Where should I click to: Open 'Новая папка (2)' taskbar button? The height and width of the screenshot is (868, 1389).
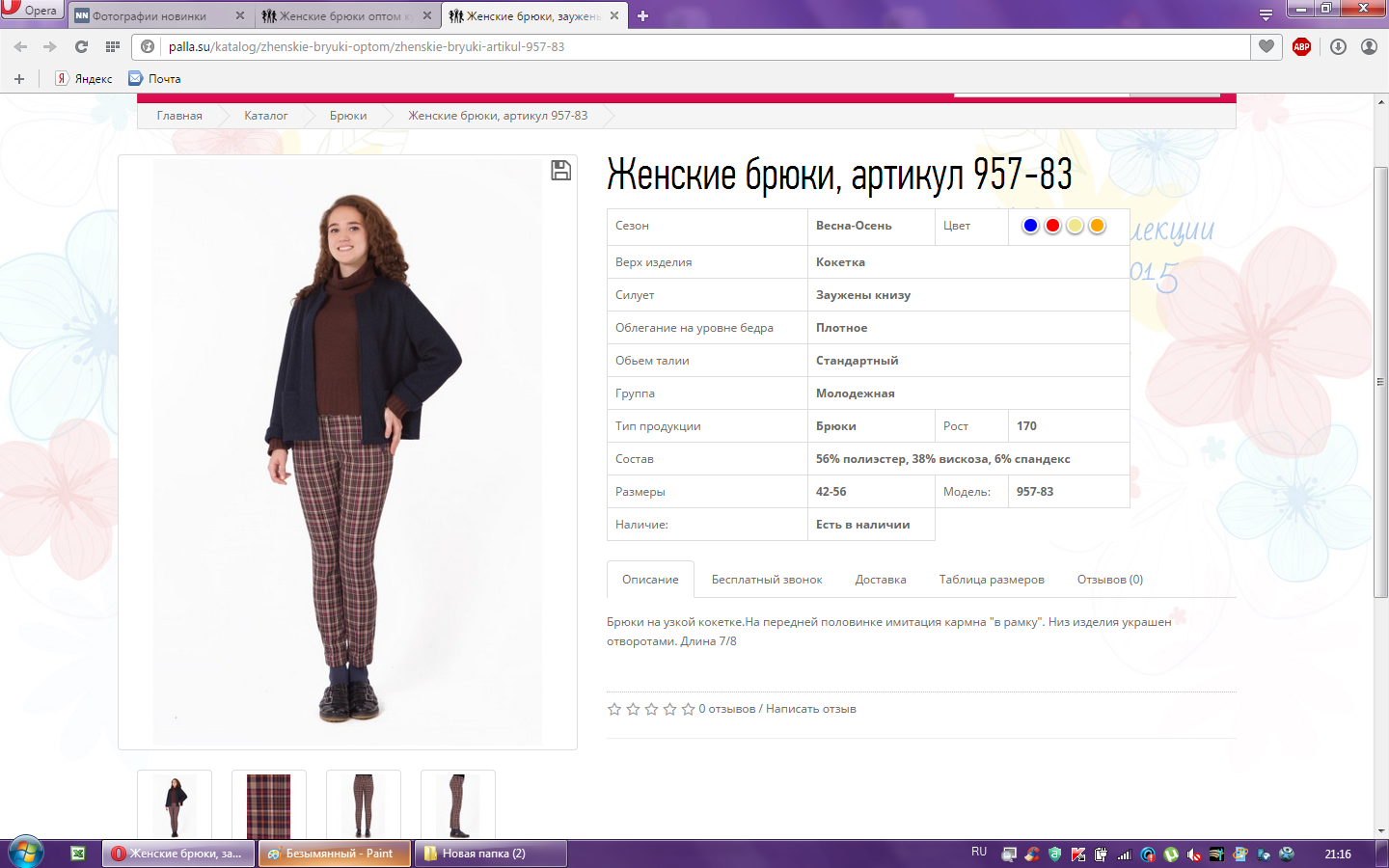490,854
